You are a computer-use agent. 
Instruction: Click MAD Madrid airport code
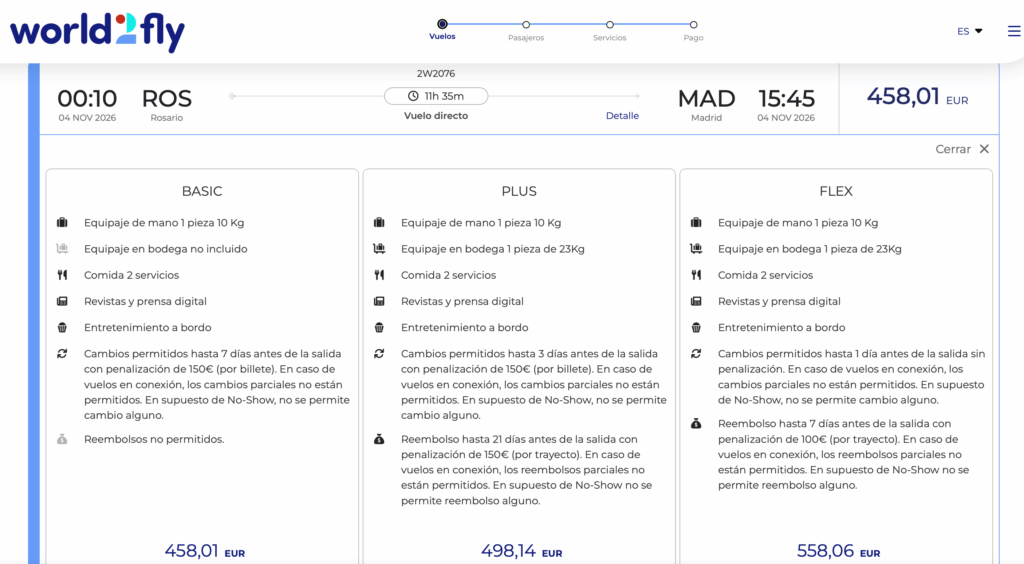point(706,99)
